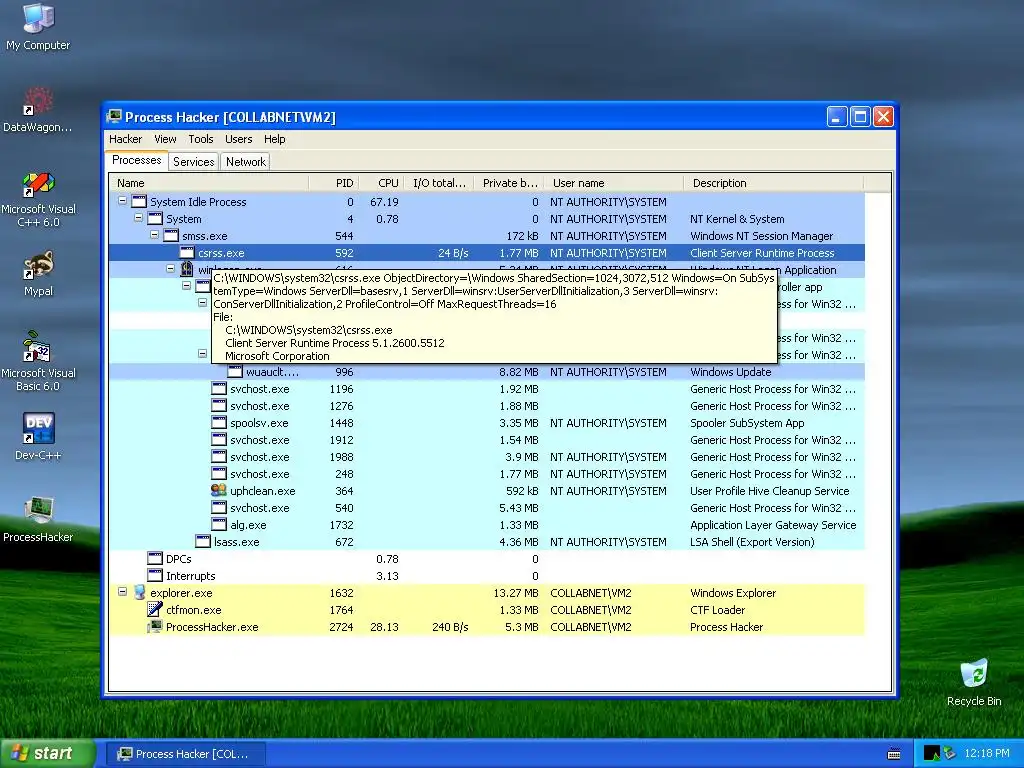The width and height of the screenshot is (1024, 768).
Task: Sort by User name column header
Action: coord(614,183)
